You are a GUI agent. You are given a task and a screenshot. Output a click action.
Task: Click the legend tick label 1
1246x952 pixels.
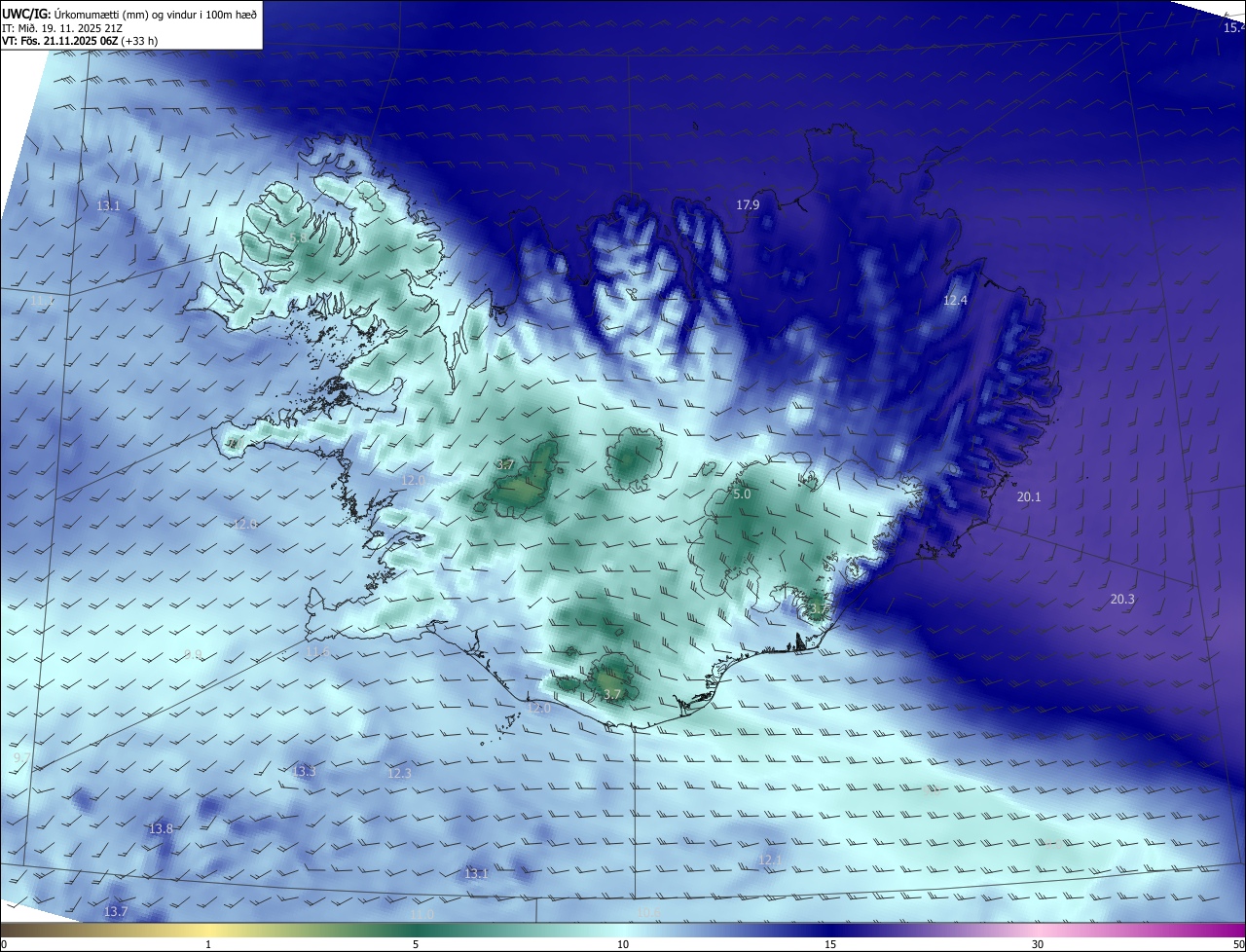208,944
